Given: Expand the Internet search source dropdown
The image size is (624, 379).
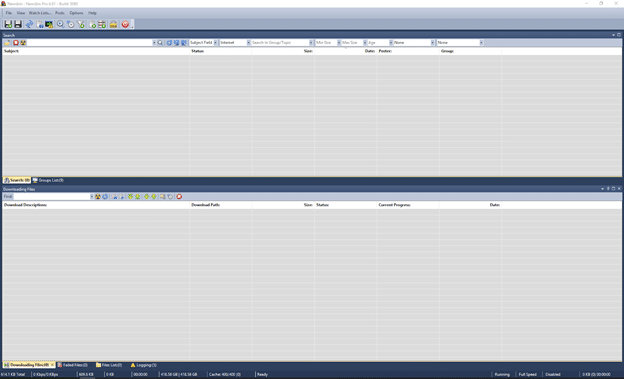Looking at the screenshot, I should (235, 43).
